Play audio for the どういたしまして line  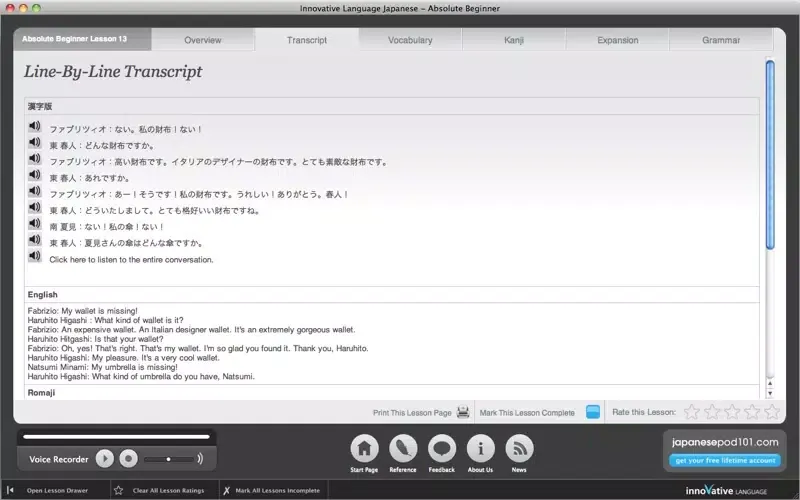click(x=35, y=207)
